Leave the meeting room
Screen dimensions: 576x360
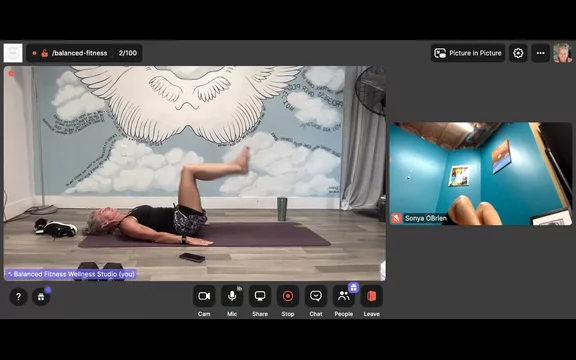tap(371, 296)
